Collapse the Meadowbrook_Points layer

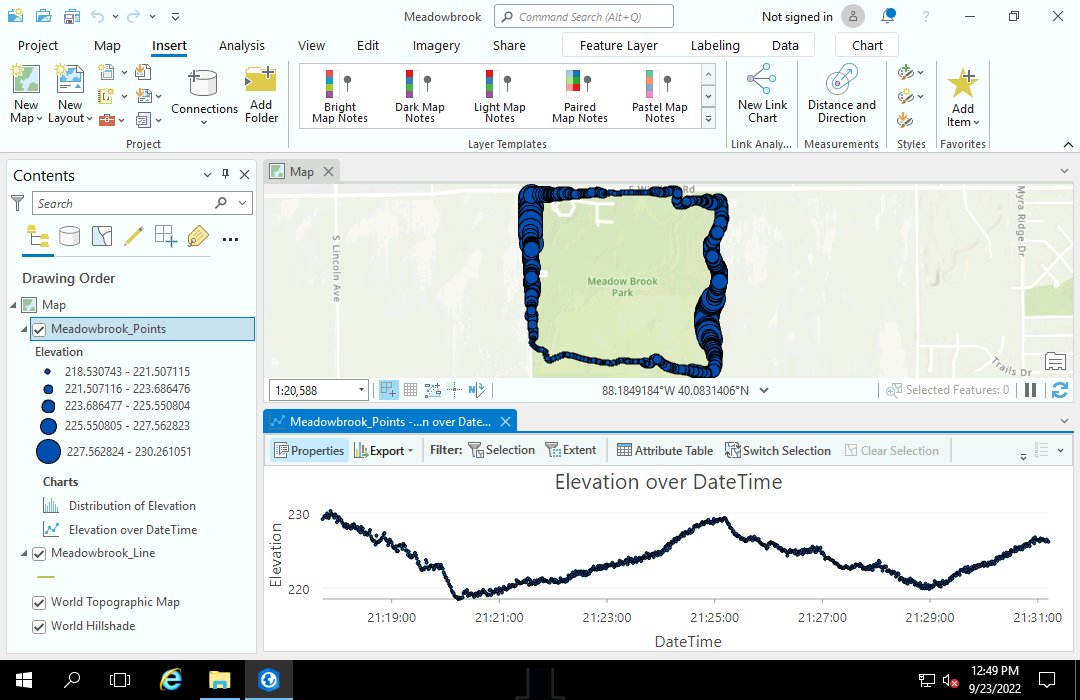pyautogui.click(x=22, y=328)
